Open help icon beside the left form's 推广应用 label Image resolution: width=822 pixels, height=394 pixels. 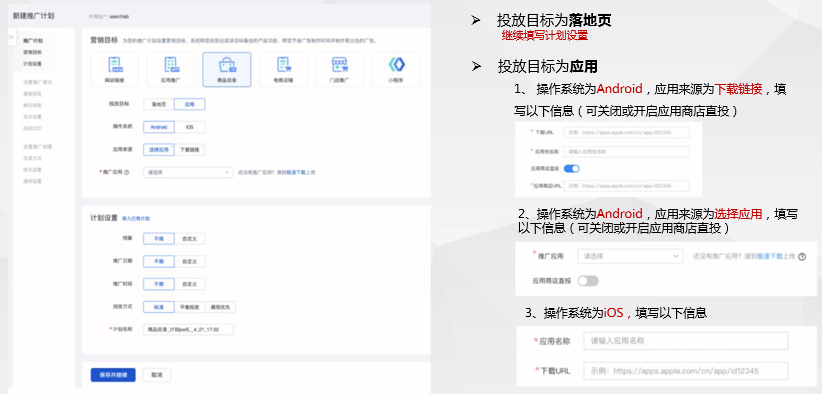click(126, 172)
